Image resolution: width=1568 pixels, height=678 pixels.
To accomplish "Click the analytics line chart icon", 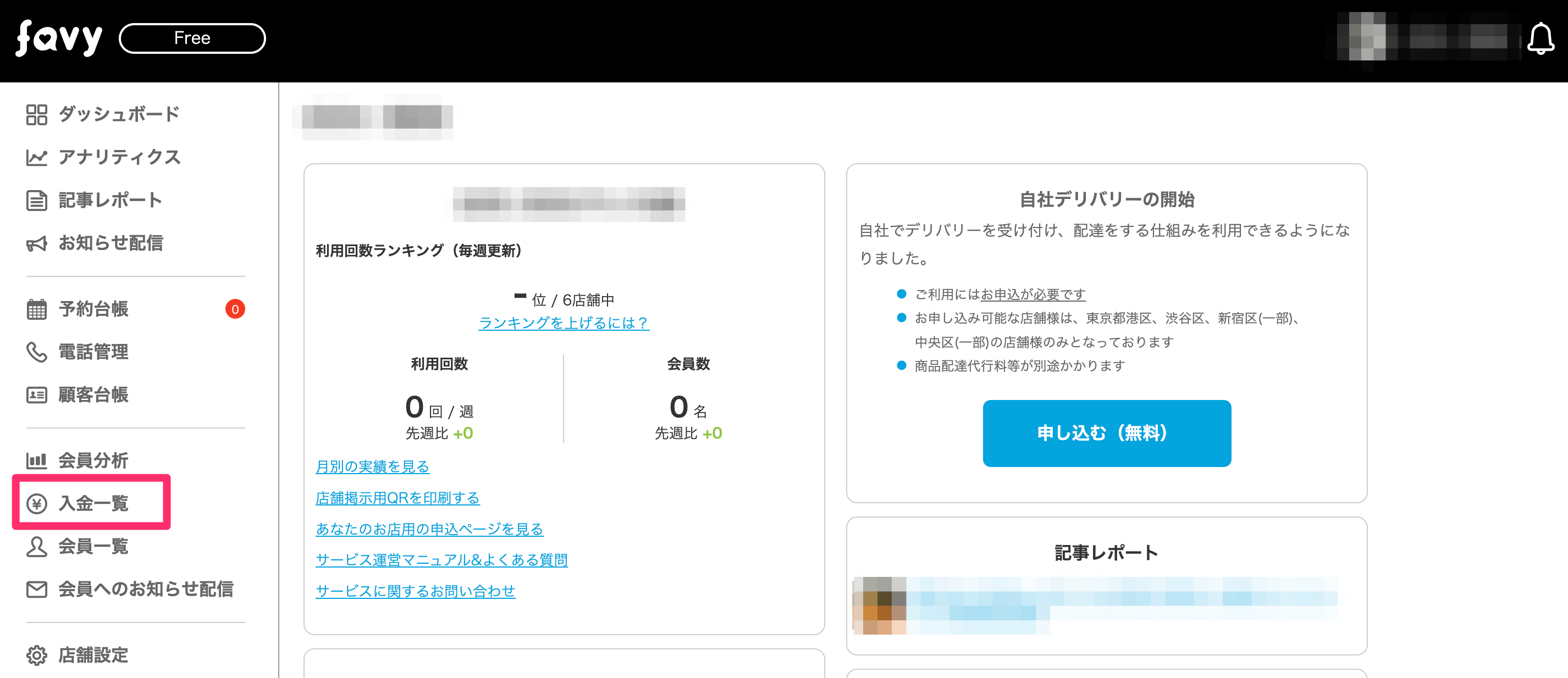I will pyautogui.click(x=36, y=158).
